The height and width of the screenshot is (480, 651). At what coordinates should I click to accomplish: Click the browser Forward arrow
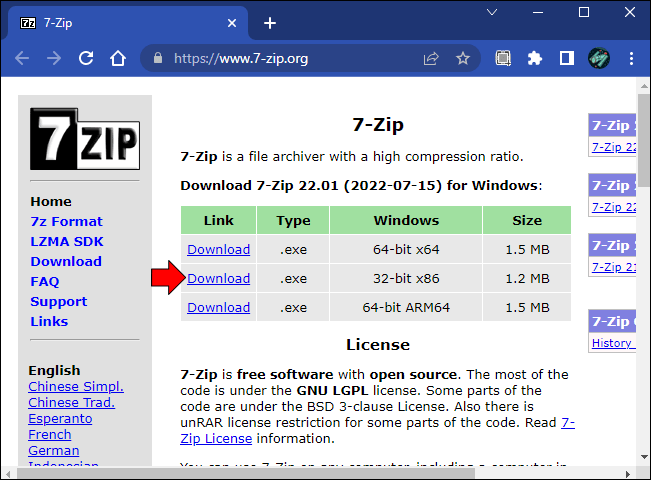pyautogui.click(x=54, y=58)
